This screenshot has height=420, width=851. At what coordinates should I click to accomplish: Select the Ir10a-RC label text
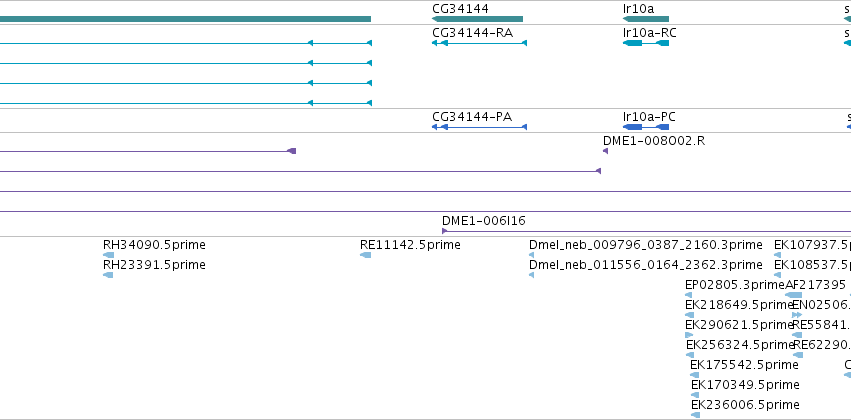point(650,33)
